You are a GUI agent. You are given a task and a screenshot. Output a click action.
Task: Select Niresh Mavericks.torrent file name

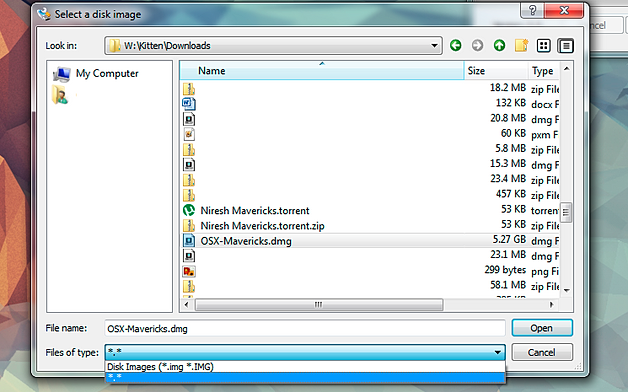tap(255, 211)
